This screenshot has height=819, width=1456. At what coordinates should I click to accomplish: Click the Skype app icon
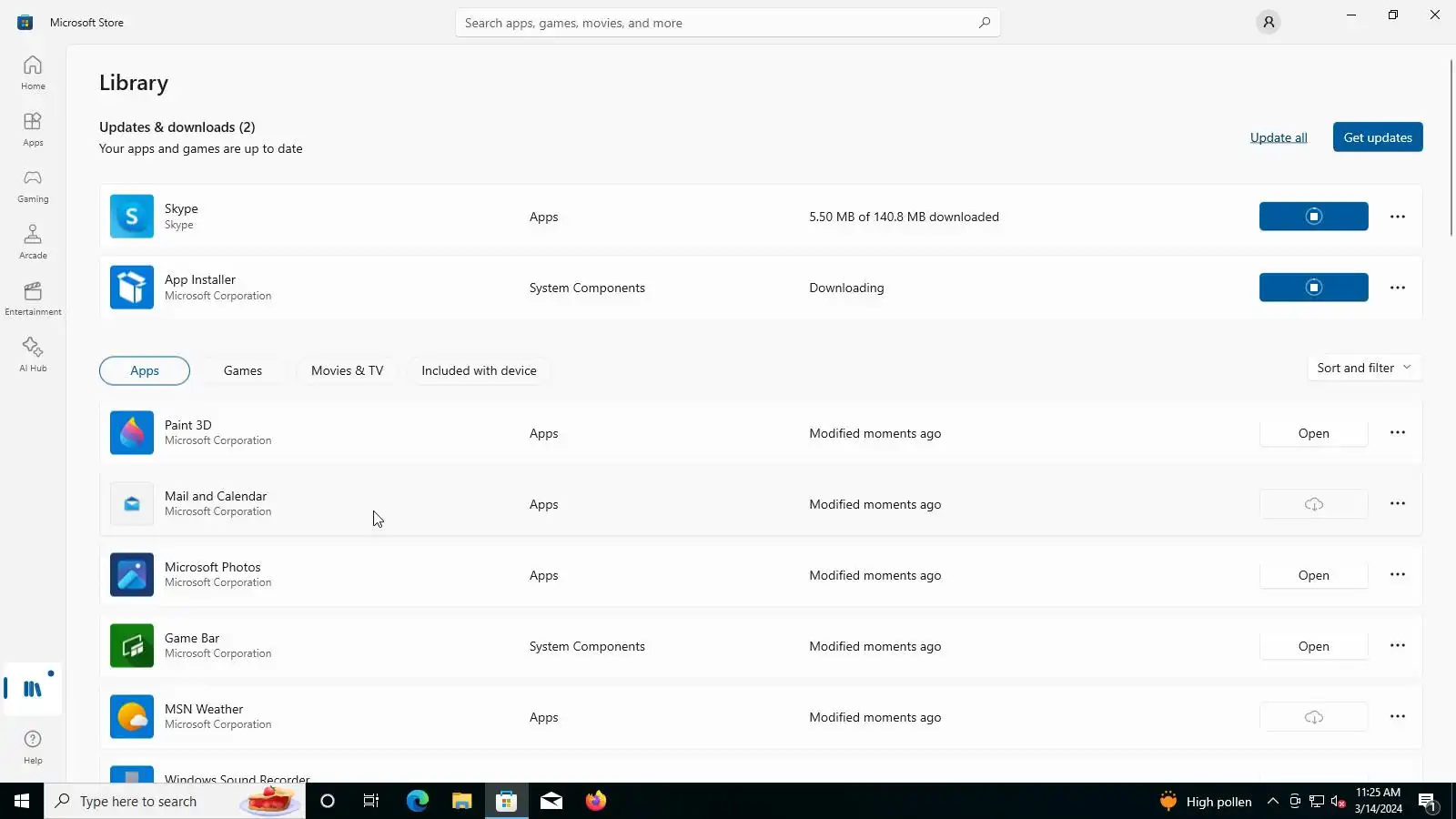132,217
